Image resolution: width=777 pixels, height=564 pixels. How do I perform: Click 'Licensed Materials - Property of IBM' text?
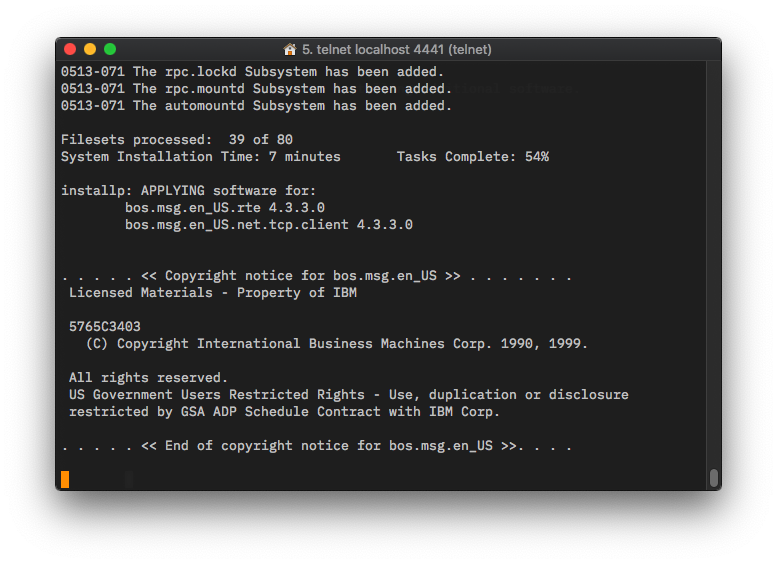(x=212, y=292)
